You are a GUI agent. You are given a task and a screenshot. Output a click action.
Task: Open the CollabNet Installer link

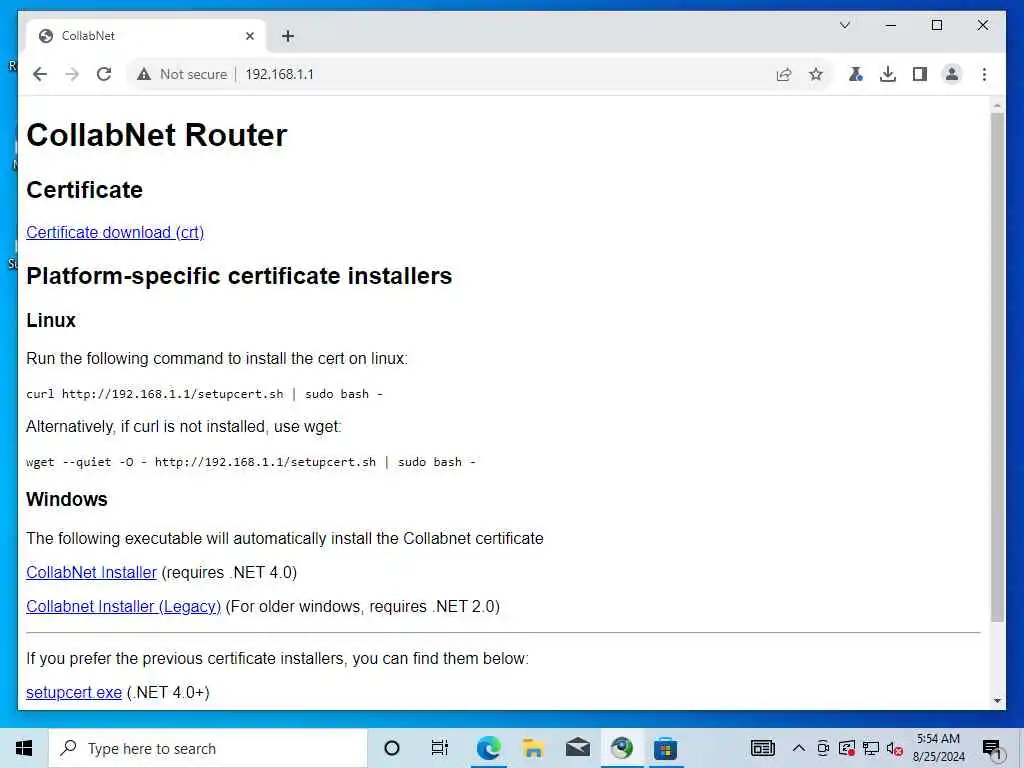[x=91, y=572]
